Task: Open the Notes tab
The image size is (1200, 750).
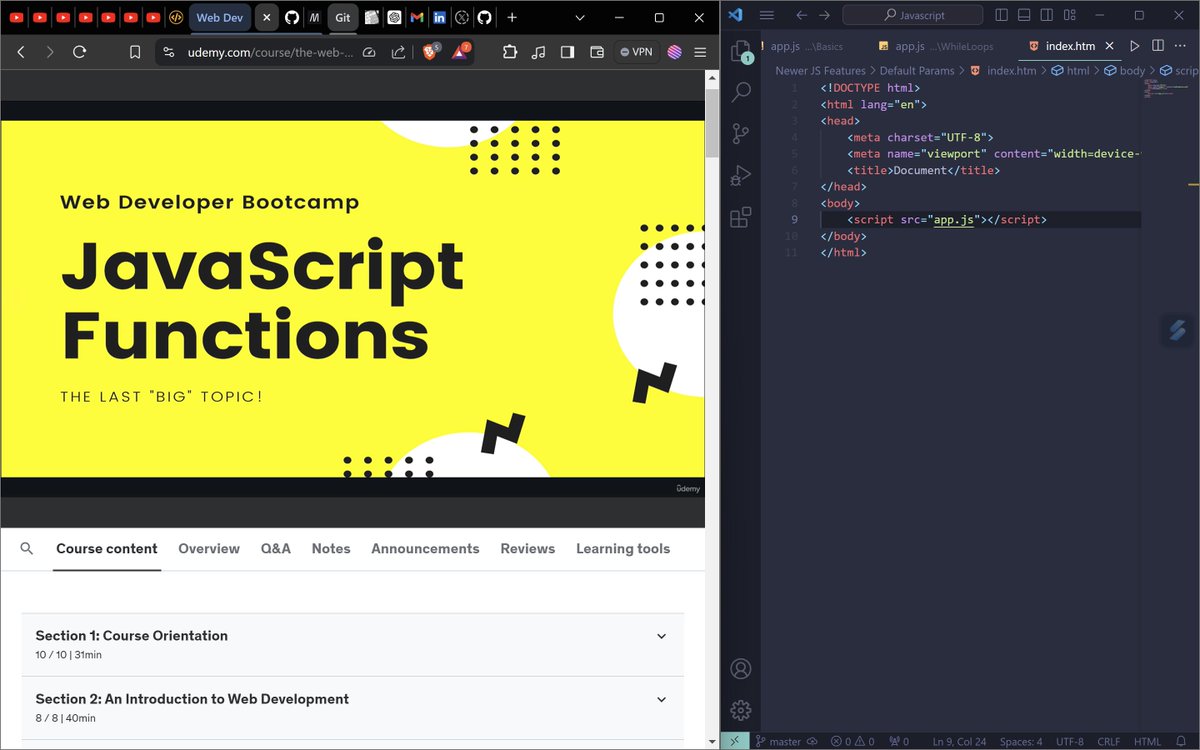Action: pyautogui.click(x=331, y=548)
